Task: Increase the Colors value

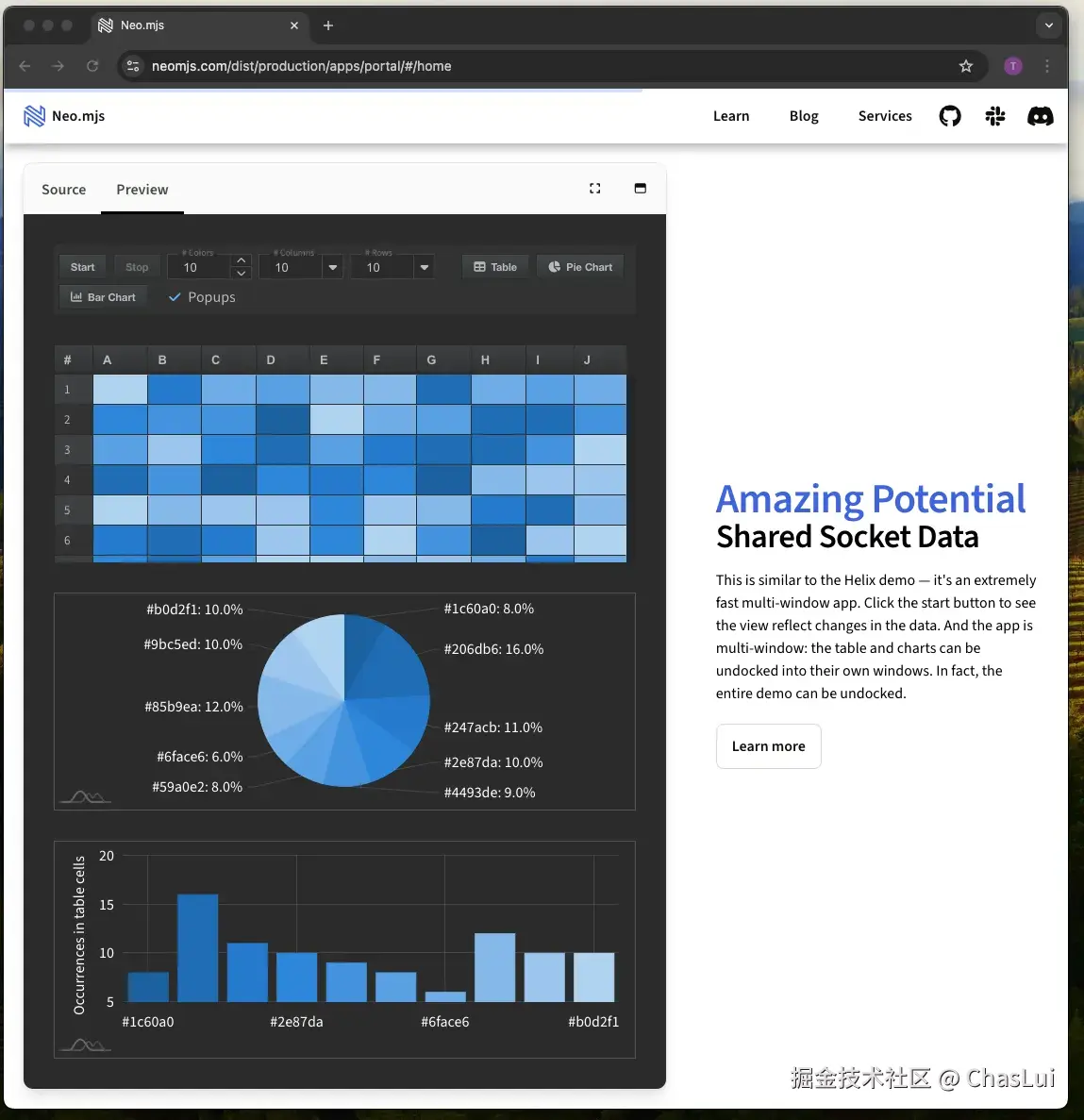Action: 242,260
